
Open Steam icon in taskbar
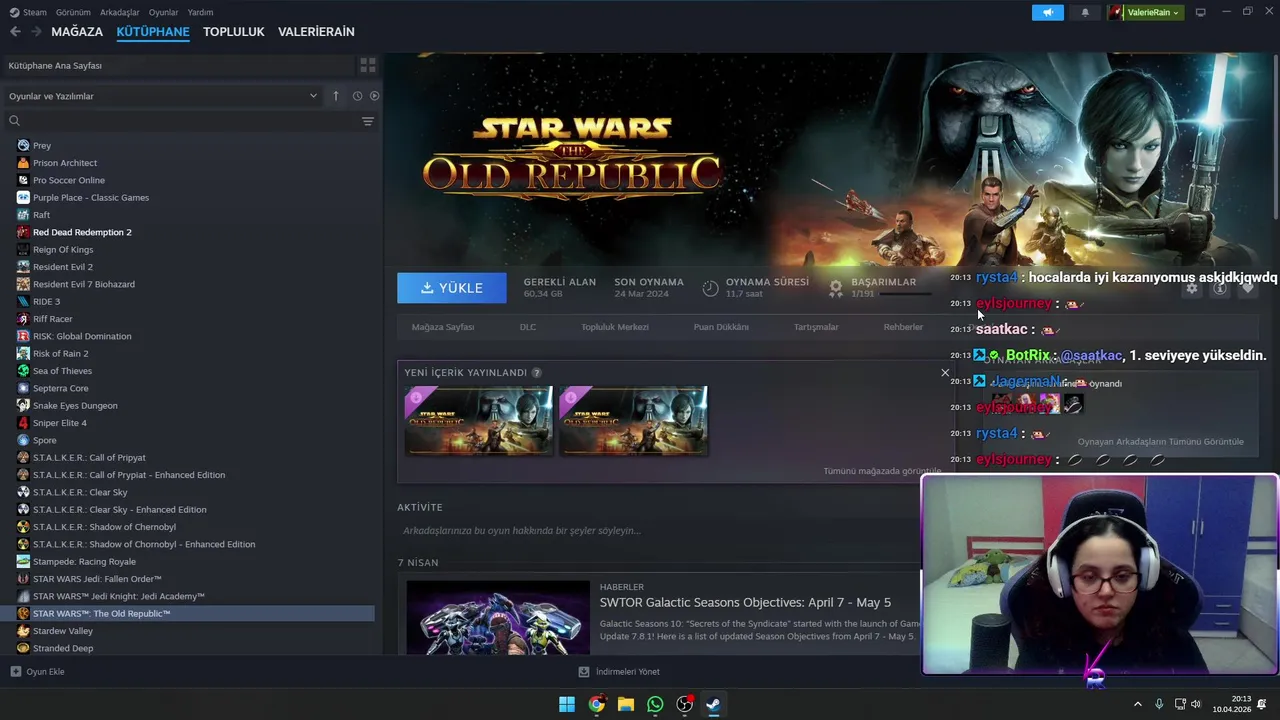(713, 704)
